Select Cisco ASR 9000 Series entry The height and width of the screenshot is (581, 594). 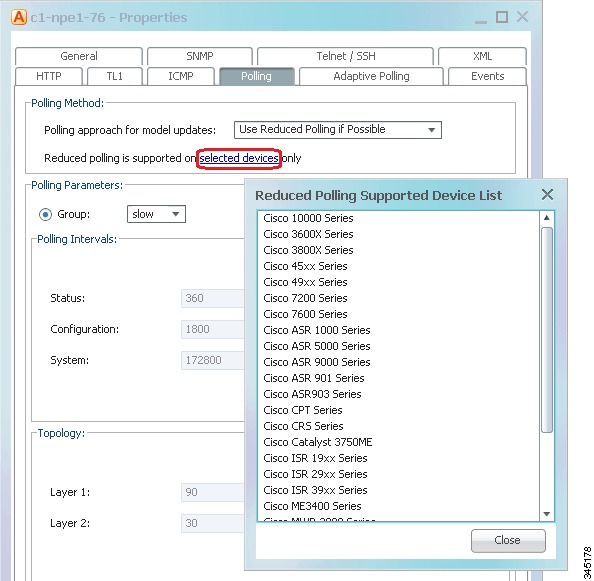coord(399,362)
